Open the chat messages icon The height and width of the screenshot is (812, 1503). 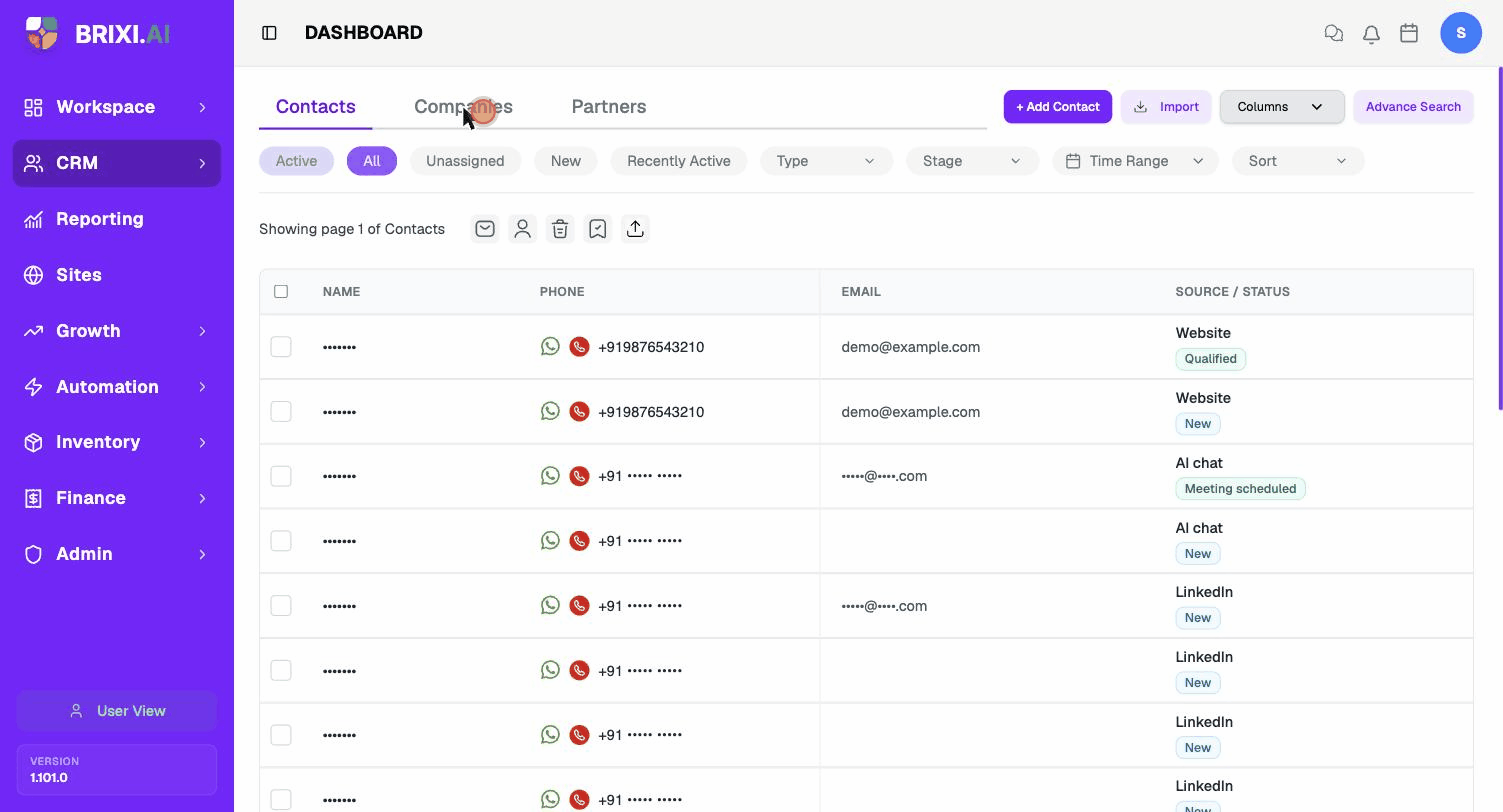point(1333,33)
